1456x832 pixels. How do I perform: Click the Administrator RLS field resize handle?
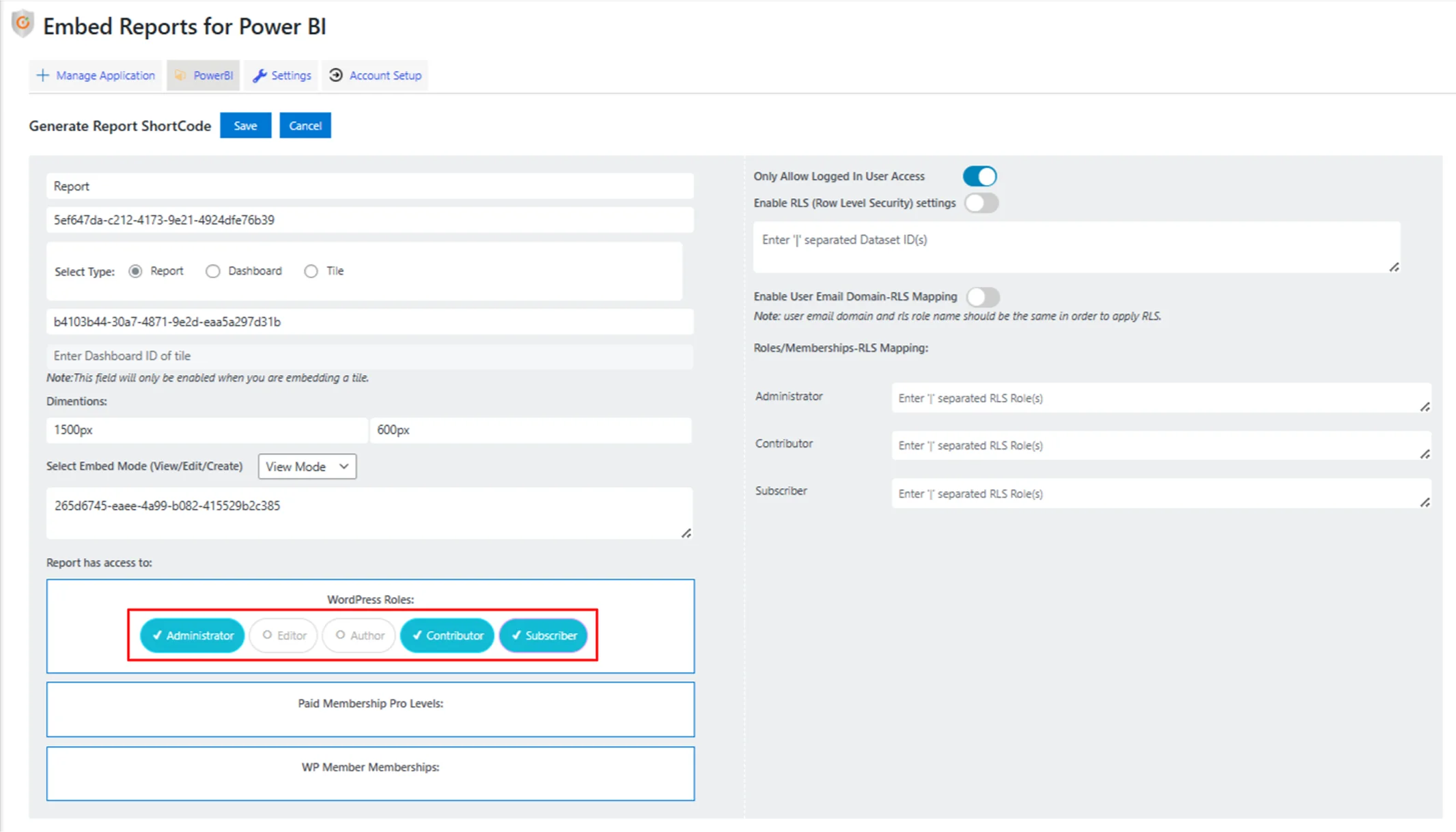tap(1425, 407)
